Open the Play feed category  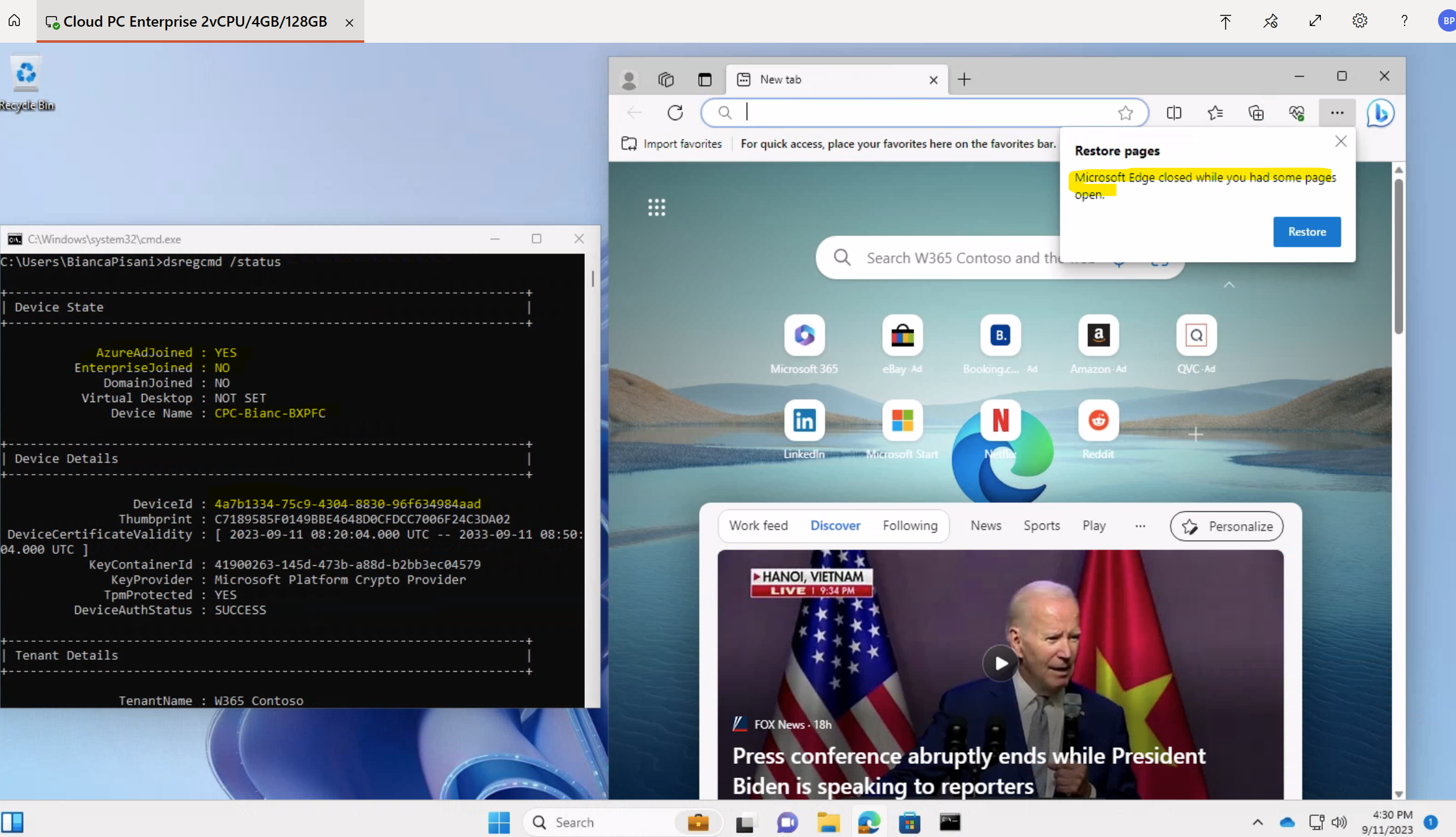1094,526
